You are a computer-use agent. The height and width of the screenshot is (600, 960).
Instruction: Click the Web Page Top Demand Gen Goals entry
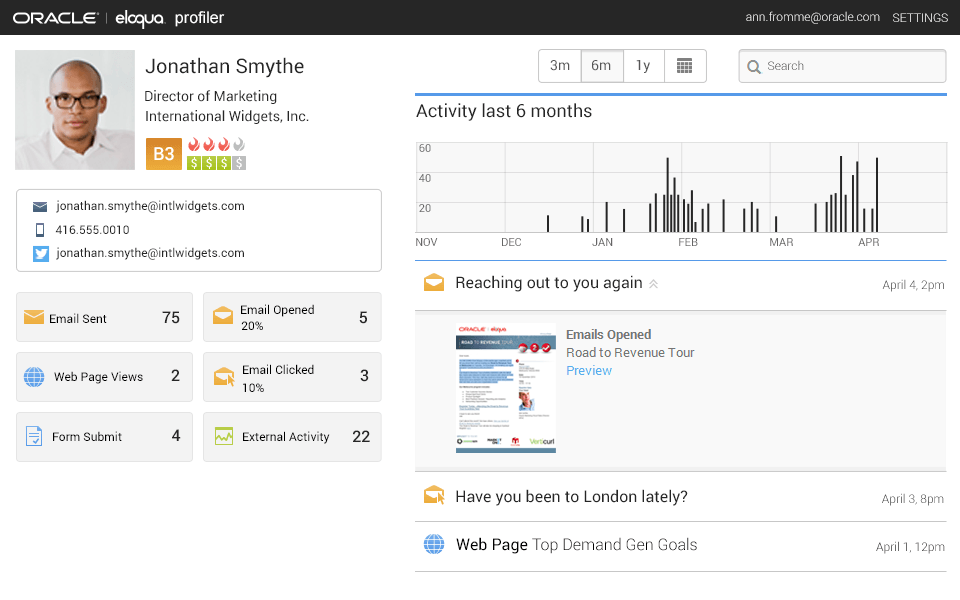pos(681,546)
